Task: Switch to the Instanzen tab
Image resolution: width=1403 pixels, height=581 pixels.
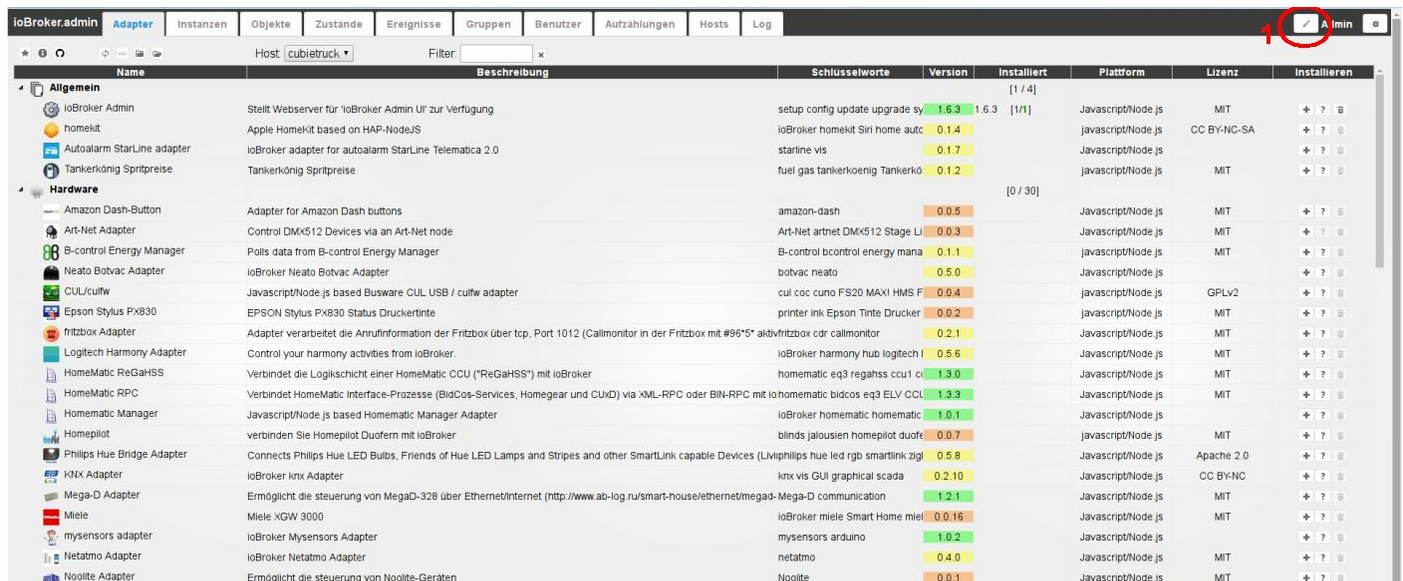Action: coord(203,24)
